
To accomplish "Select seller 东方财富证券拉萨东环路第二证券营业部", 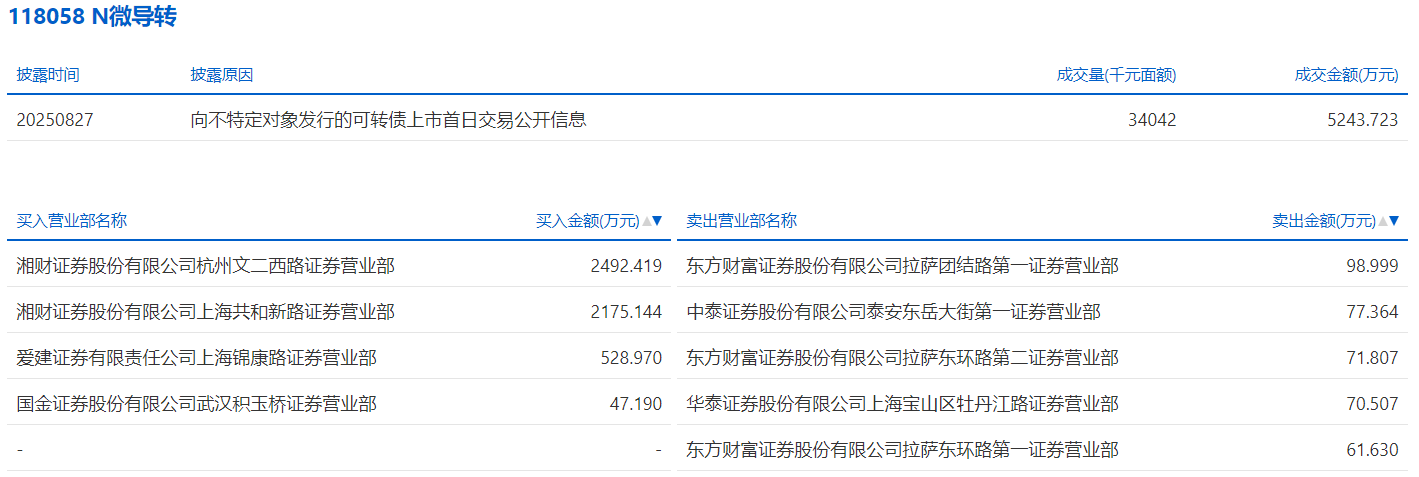I will coord(902,358).
